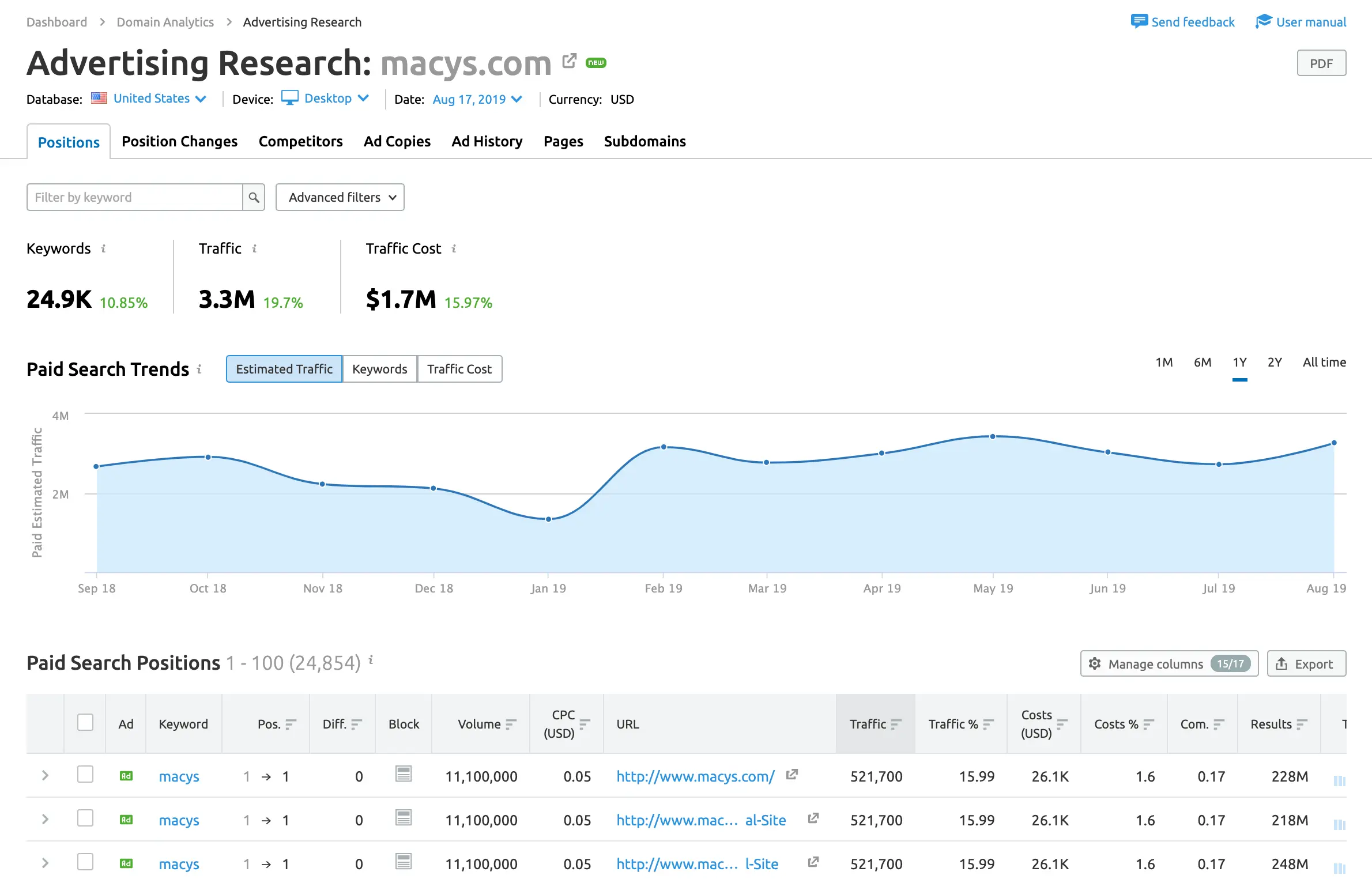Sort by the Diff. column icon
Screen dimensions: 1372x883
click(357, 724)
